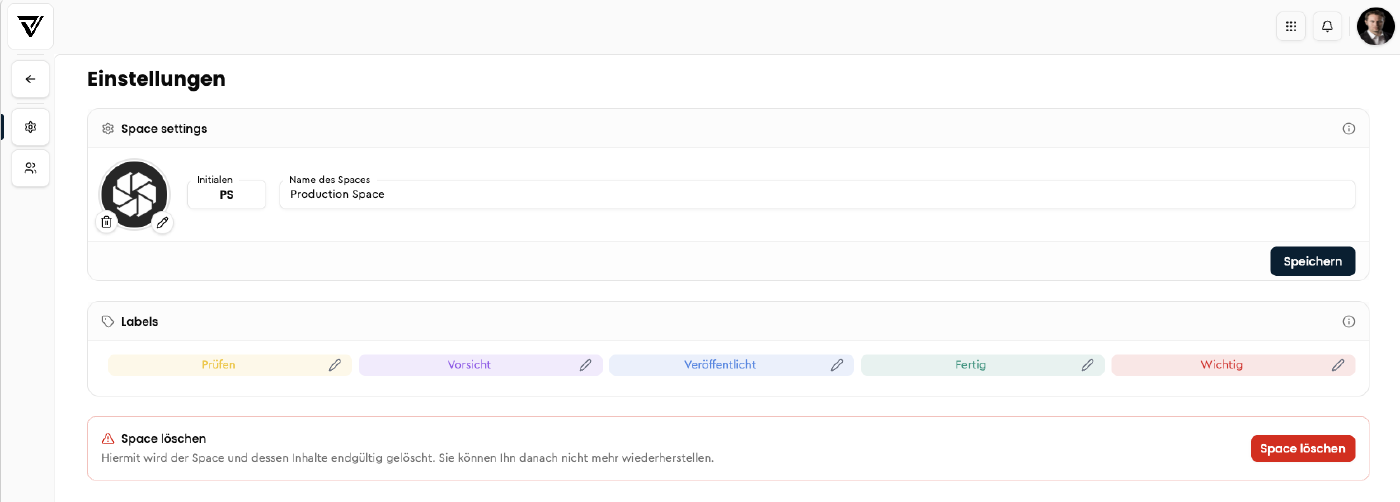
Task: Open the apps grid menu
Action: point(1291,27)
